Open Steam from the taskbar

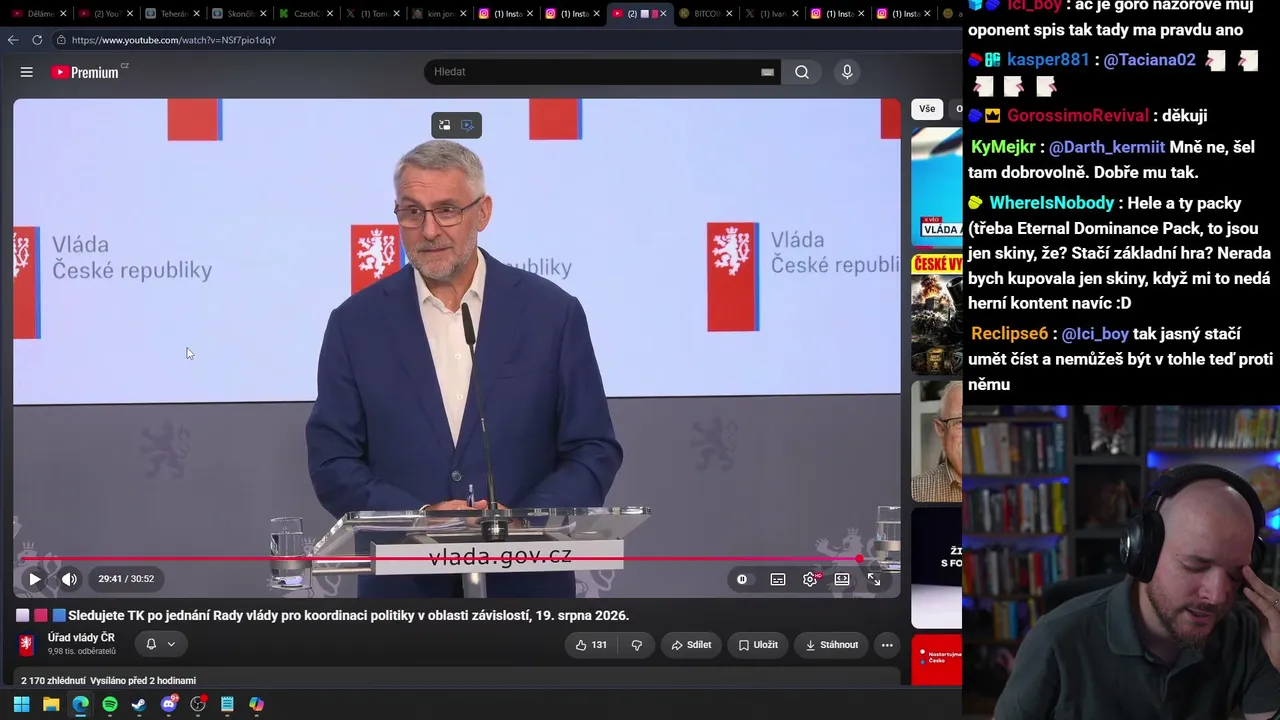(x=139, y=704)
